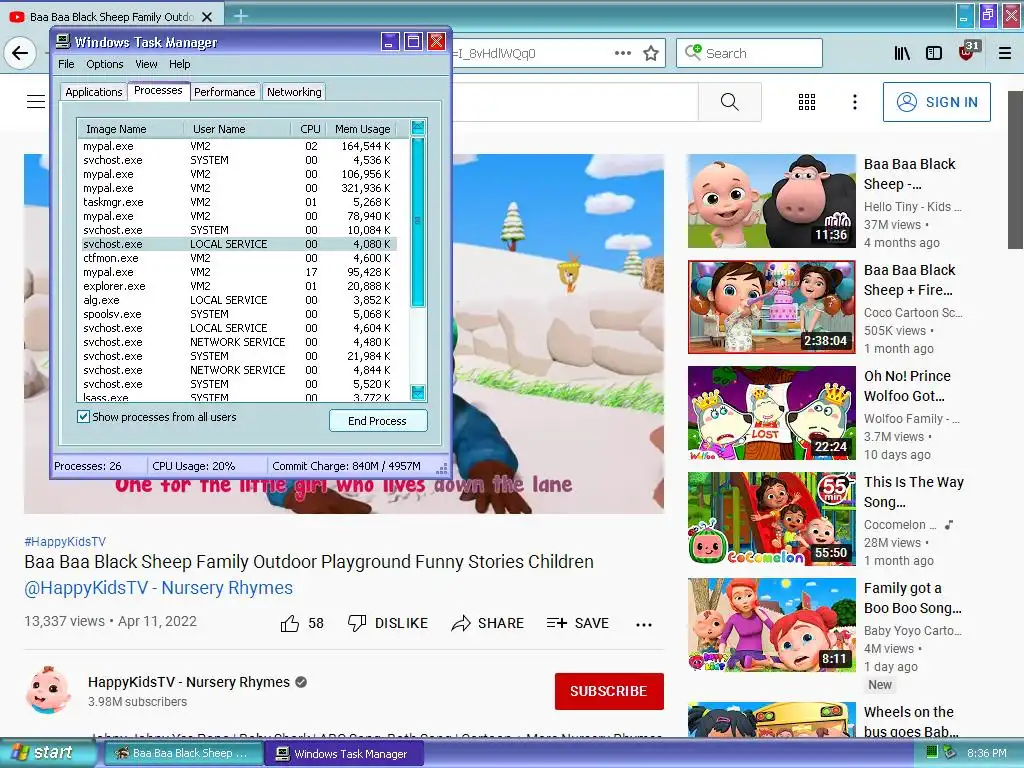Switch to the Performance tab
Viewport: 1024px width, 768px height.
pos(225,92)
